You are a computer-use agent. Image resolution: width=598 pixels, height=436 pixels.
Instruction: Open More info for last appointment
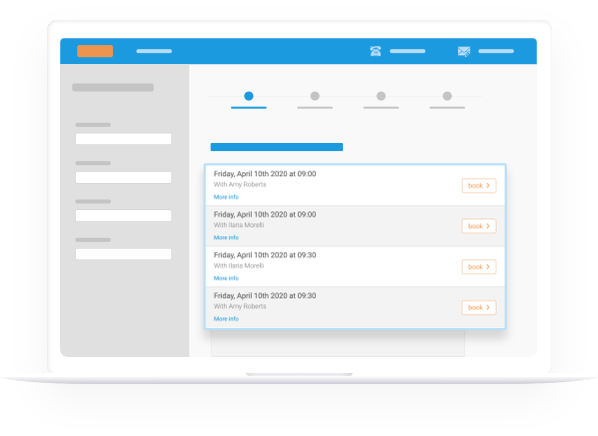226,319
